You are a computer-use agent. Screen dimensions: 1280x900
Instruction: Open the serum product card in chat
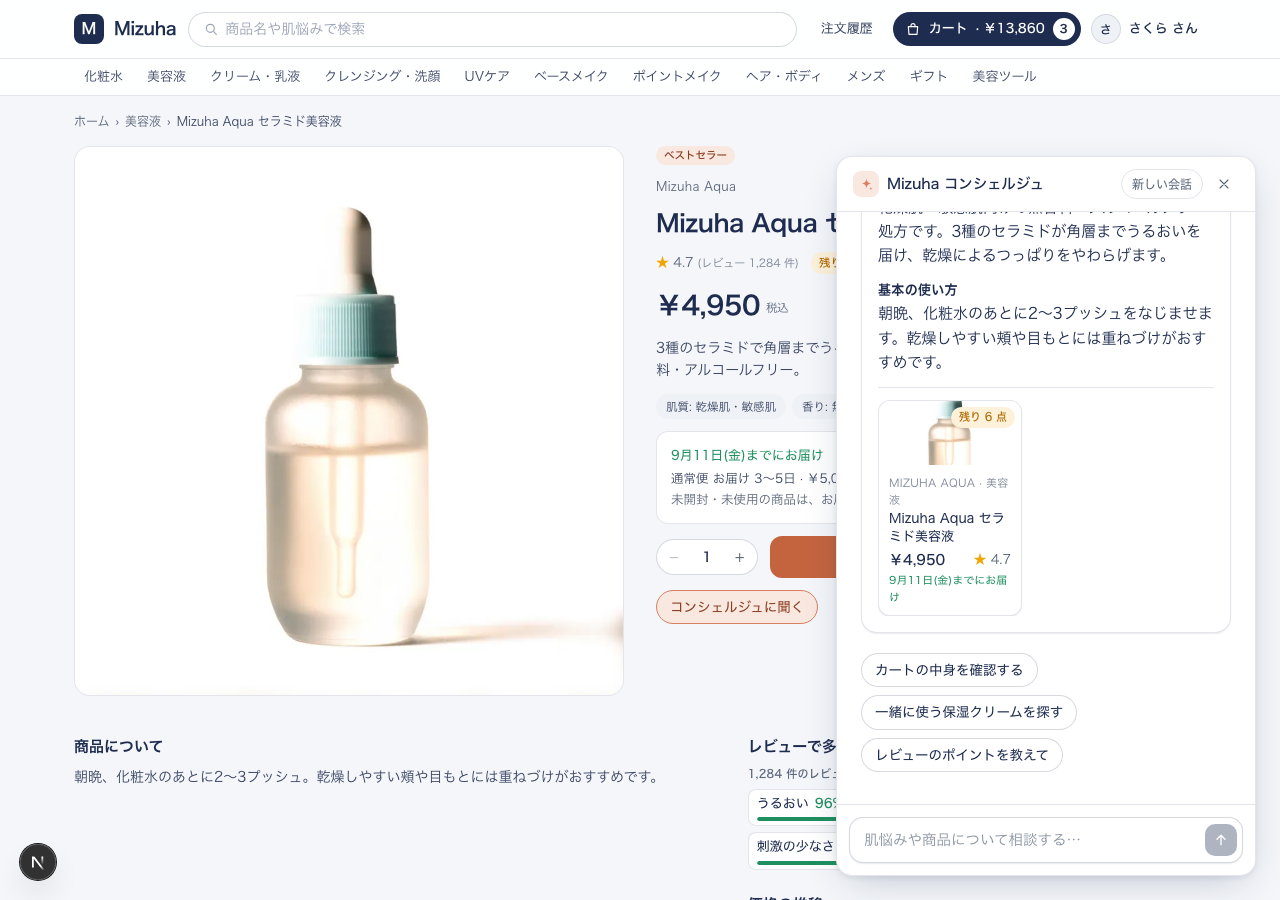[950, 508]
